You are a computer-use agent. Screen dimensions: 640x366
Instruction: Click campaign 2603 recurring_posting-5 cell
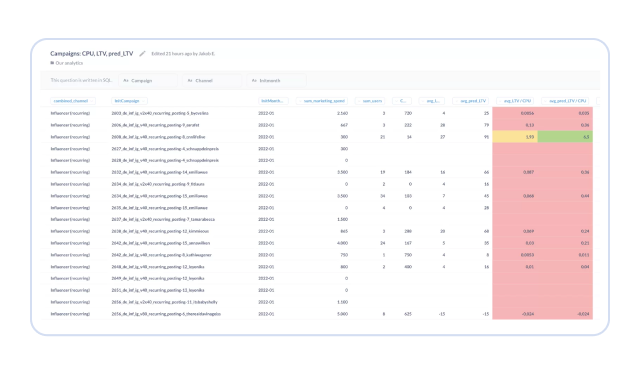click(x=160, y=113)
